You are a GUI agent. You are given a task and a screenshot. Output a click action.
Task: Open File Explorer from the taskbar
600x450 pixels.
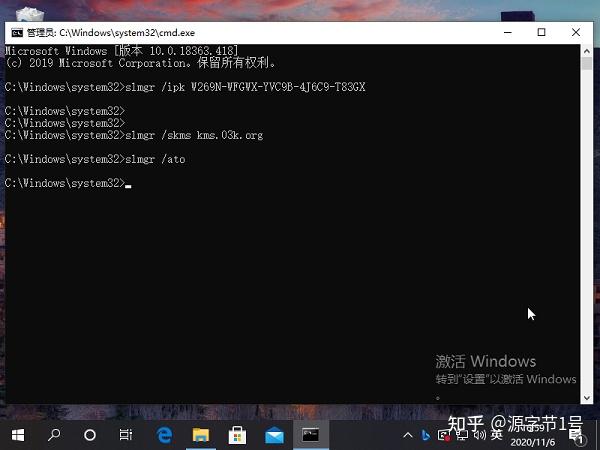[x=201, y=435]
